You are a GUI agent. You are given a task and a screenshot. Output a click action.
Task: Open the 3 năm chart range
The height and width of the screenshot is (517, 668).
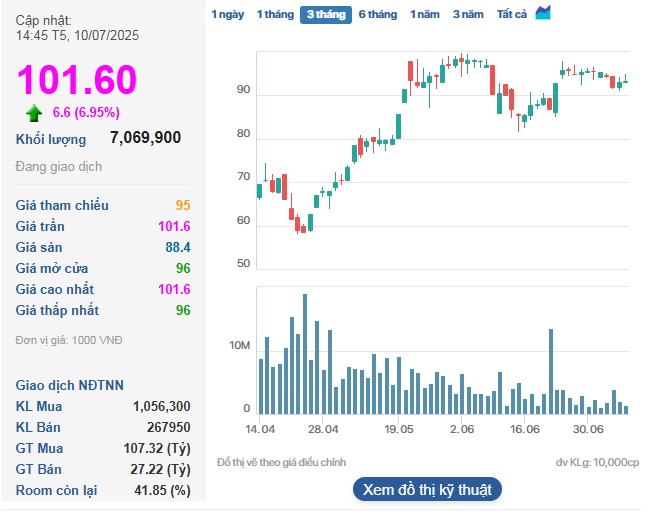click(x=468, y=14)
